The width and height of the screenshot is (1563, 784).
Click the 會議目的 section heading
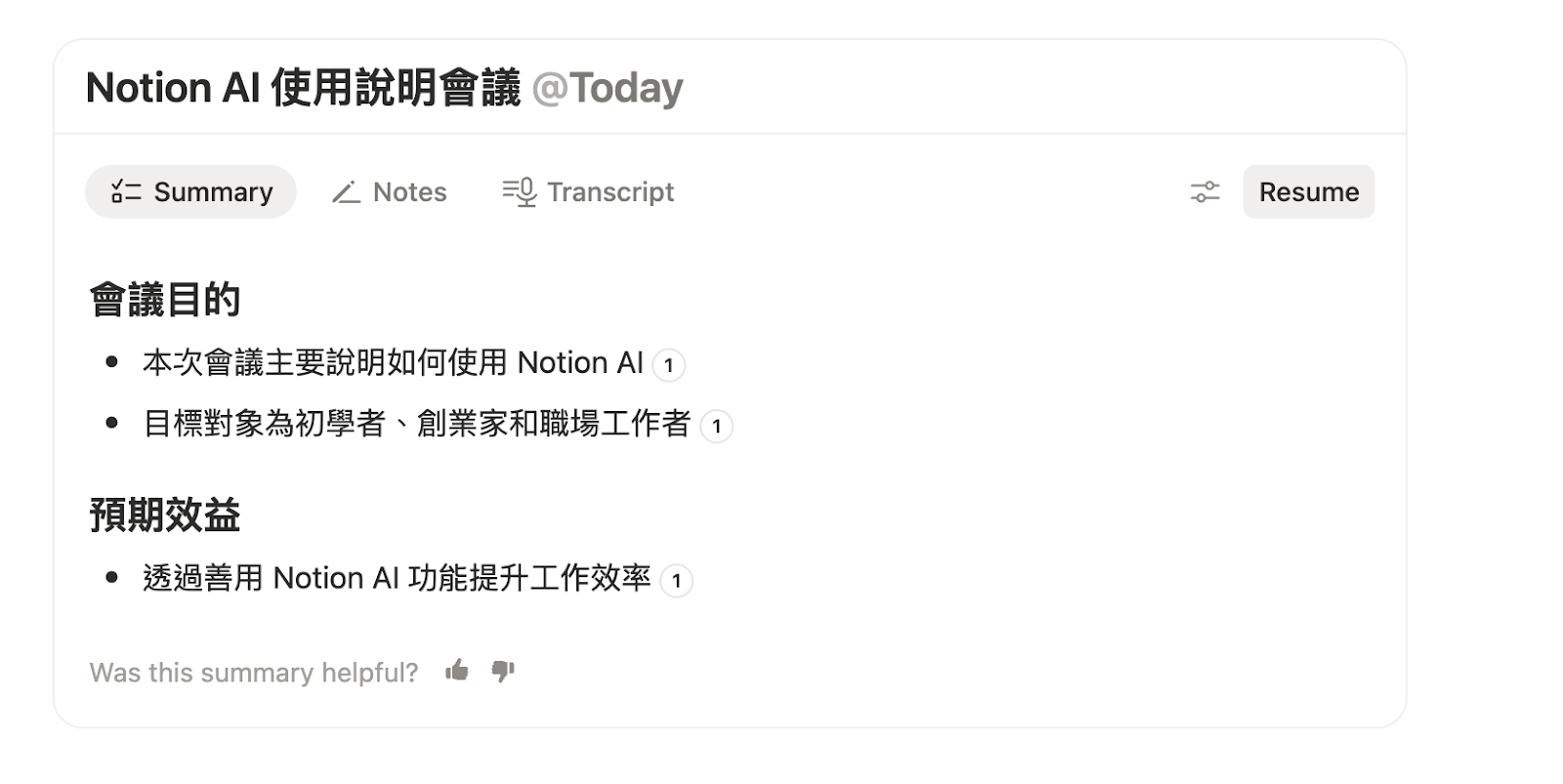point(164,300)
